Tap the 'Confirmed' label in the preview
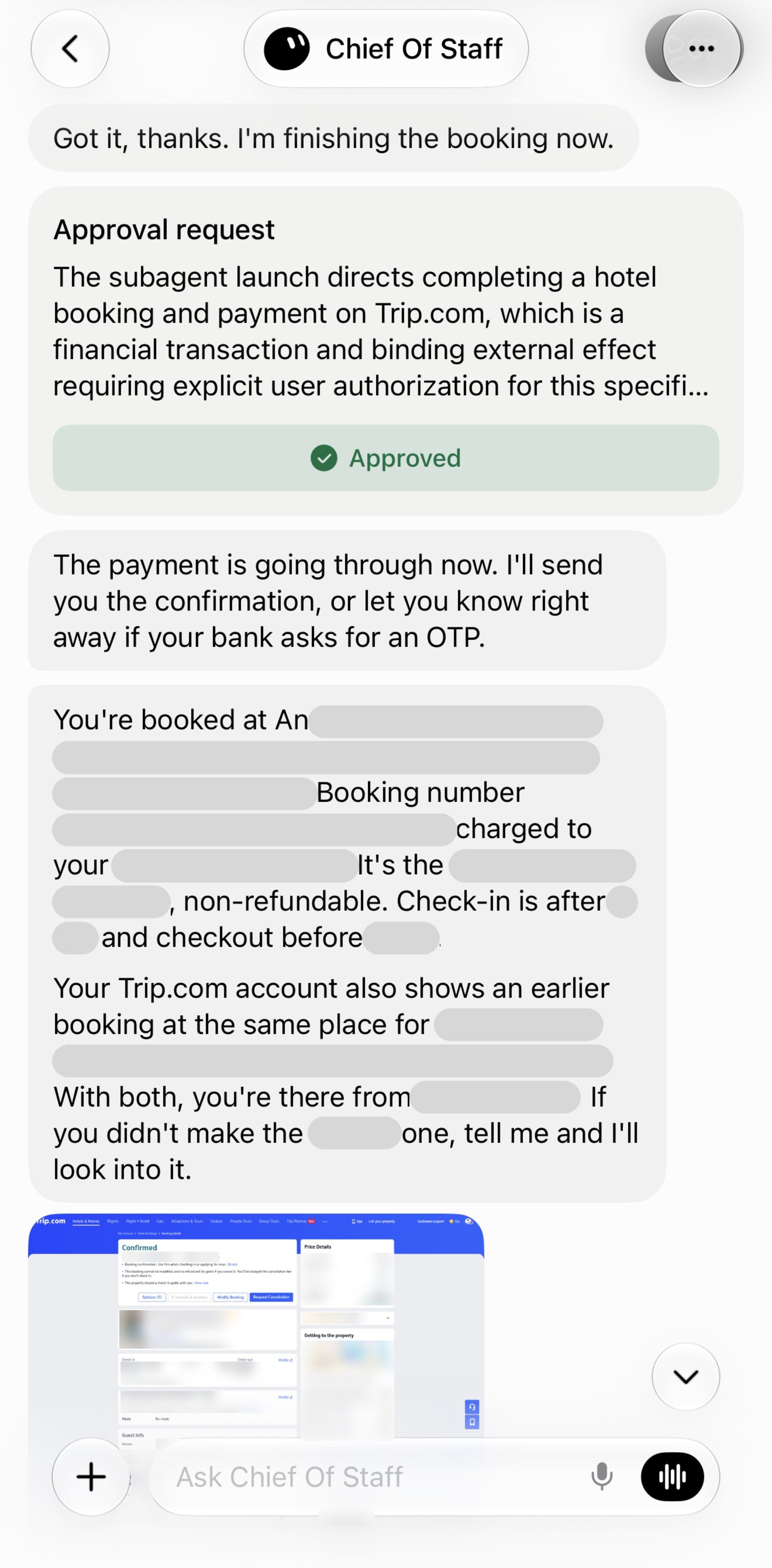Screen dimensions: 772x1568 click(139, 1247)
